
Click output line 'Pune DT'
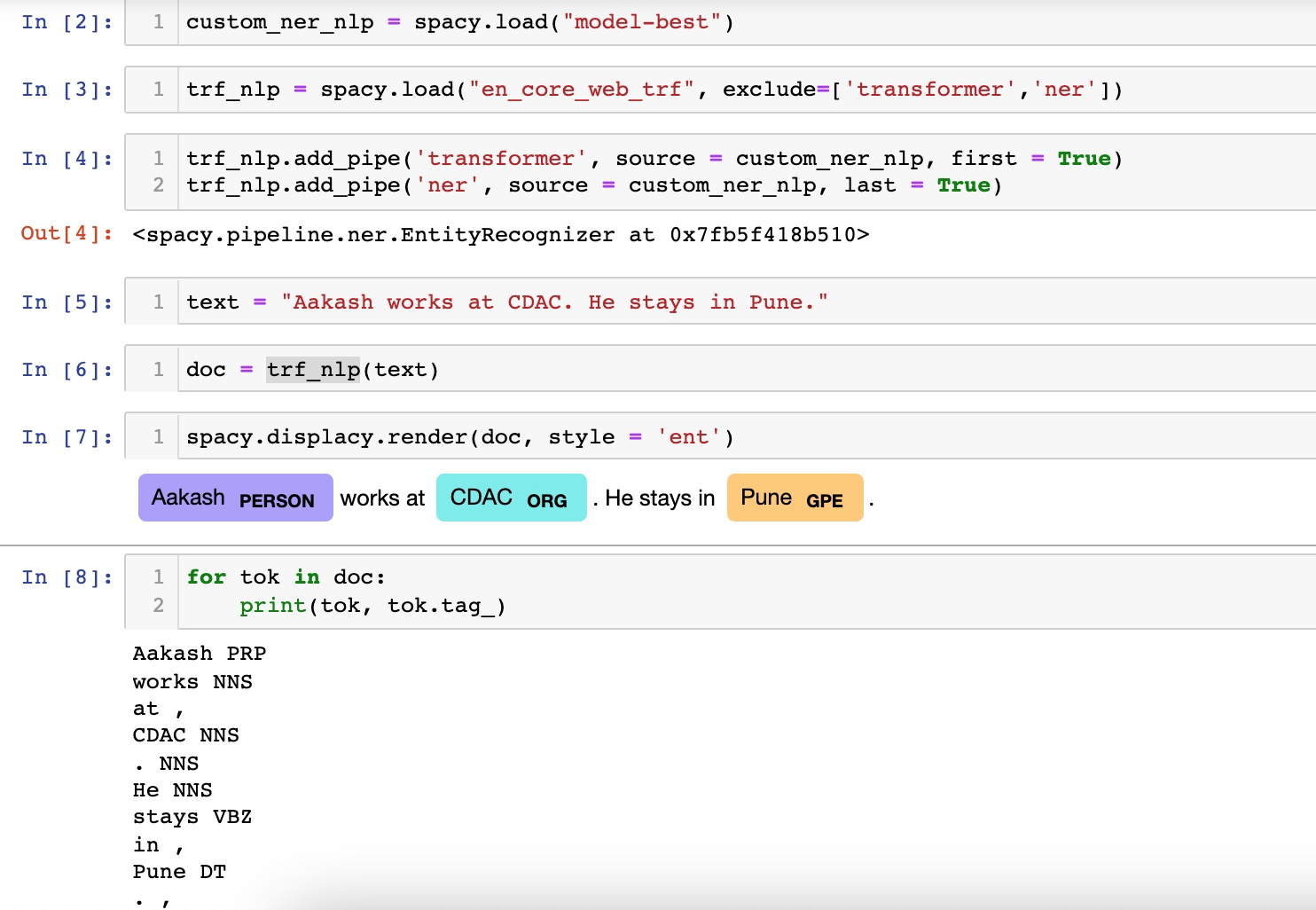(179, 872)
